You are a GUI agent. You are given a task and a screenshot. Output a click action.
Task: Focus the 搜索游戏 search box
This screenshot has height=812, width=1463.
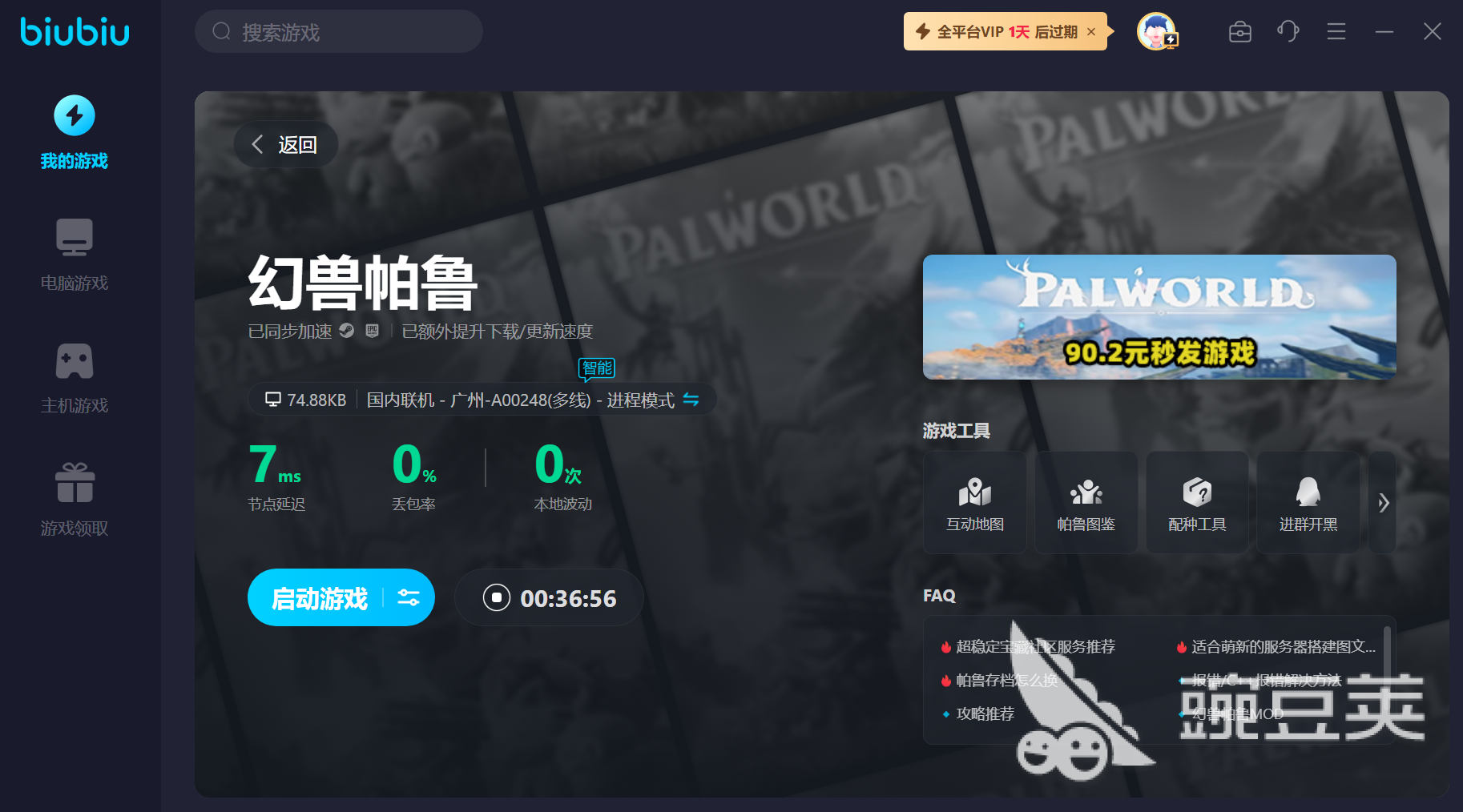click(339, 32)
